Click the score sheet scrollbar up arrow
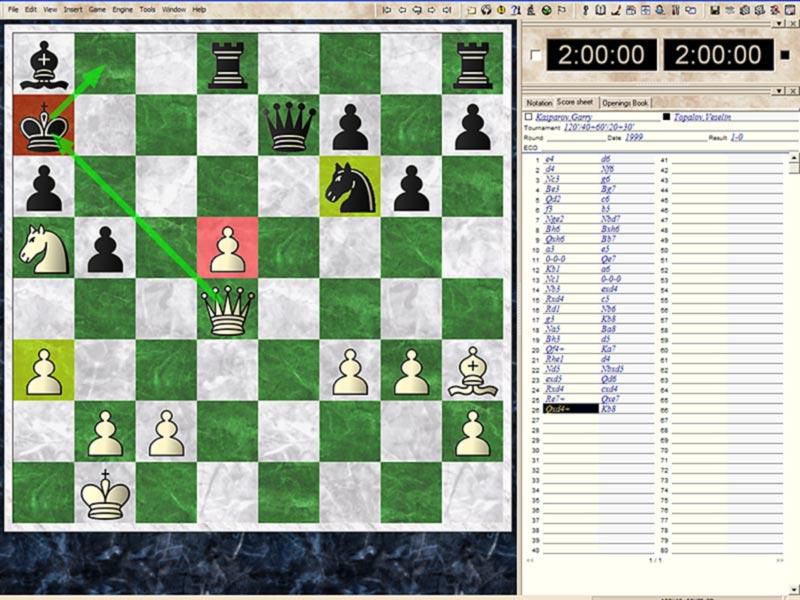The height and width of the screenshot is (600, 800). pyautogui.click(x=794, y=157)
